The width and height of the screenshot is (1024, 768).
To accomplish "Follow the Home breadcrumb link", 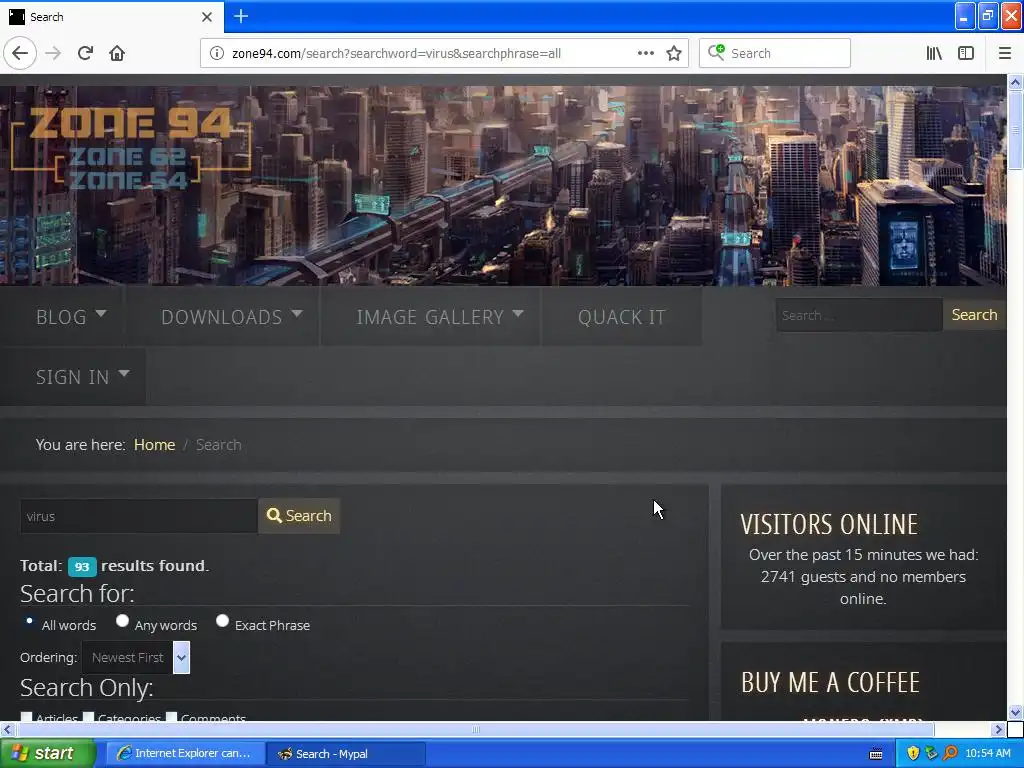I will pyautogui.click(x=154, y=445).
